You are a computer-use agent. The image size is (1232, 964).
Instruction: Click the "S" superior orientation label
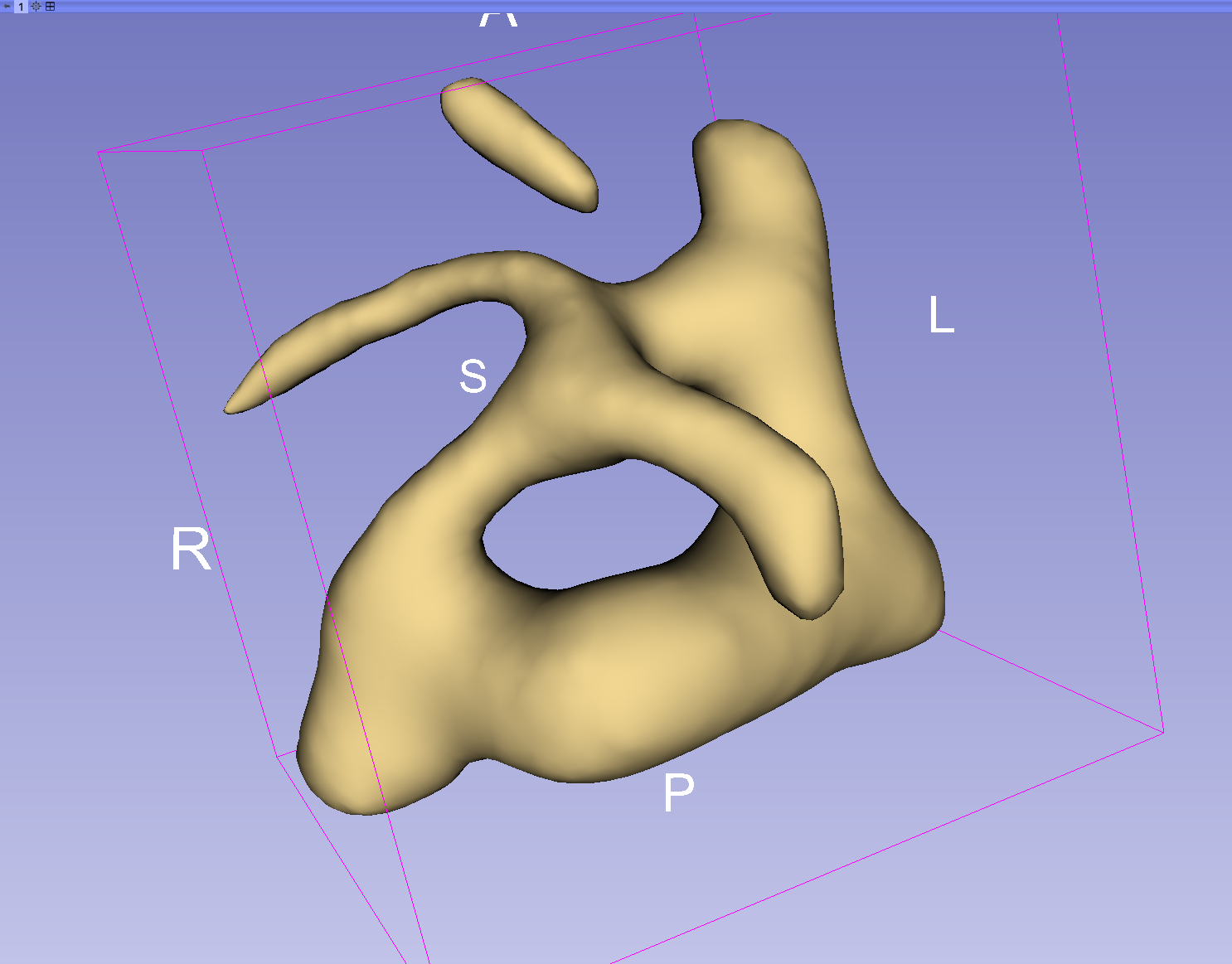pyautogui.click(x=473, y=377)
